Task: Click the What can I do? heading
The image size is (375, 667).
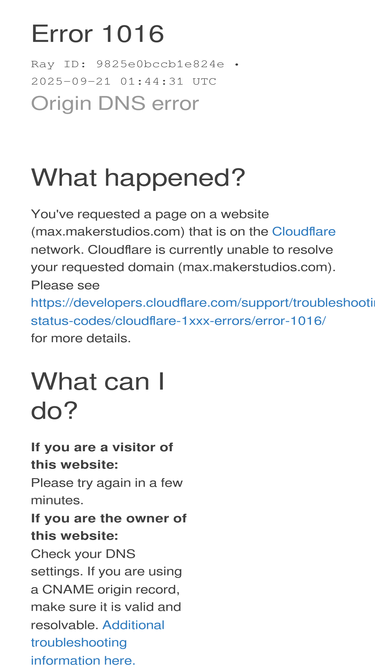Action: point(98,396)
